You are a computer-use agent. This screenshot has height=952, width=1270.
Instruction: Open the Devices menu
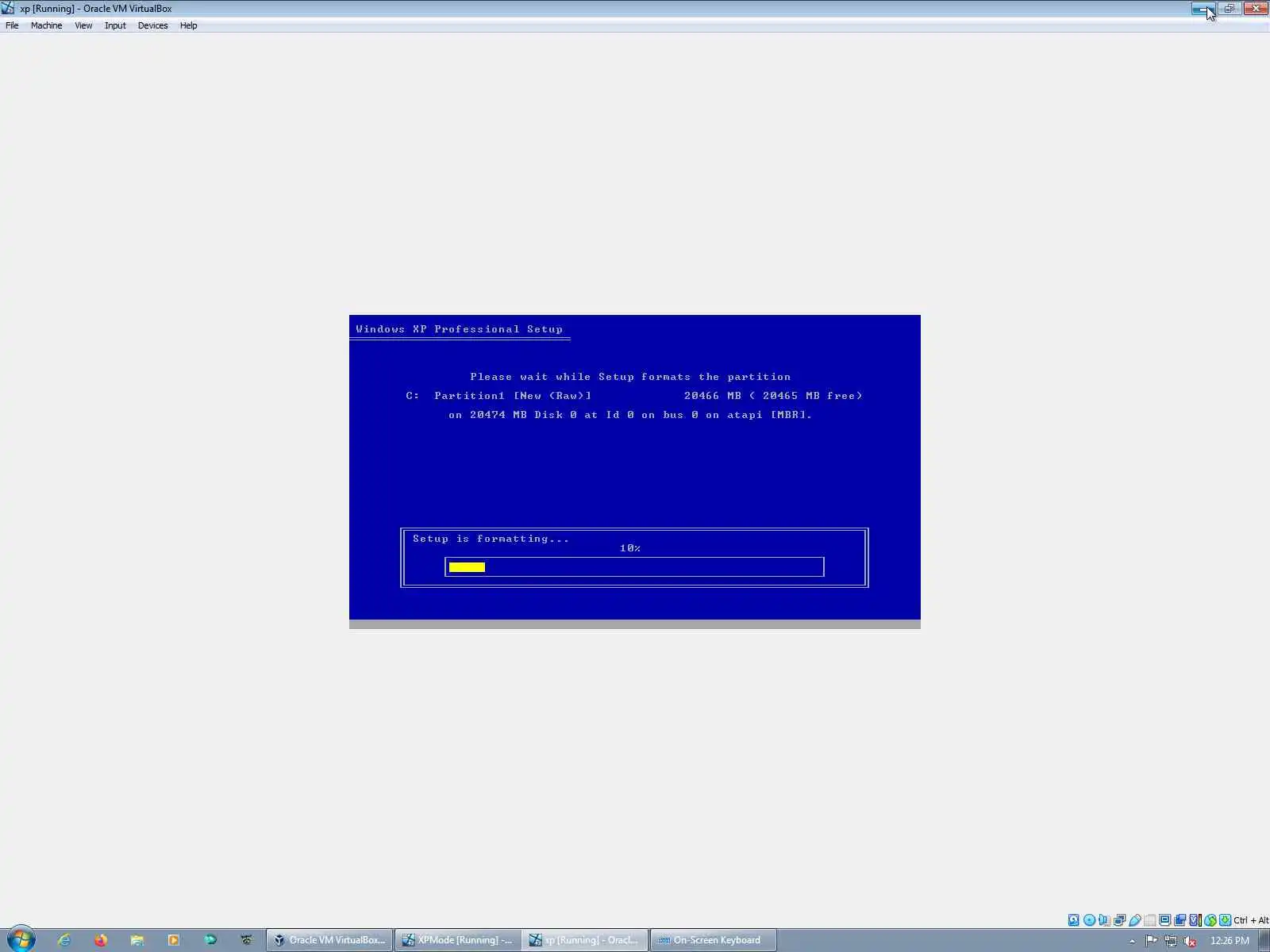pyautogui.click(x=152, y=25)
